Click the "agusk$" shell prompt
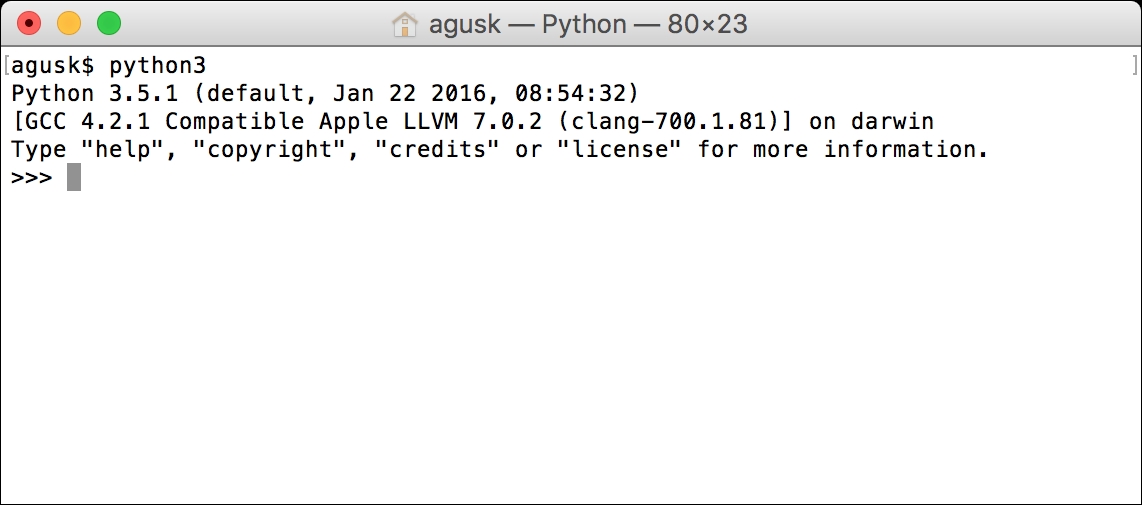This screenshot has width=1142, height=505. pyautogui.click(x=52, y=66)
